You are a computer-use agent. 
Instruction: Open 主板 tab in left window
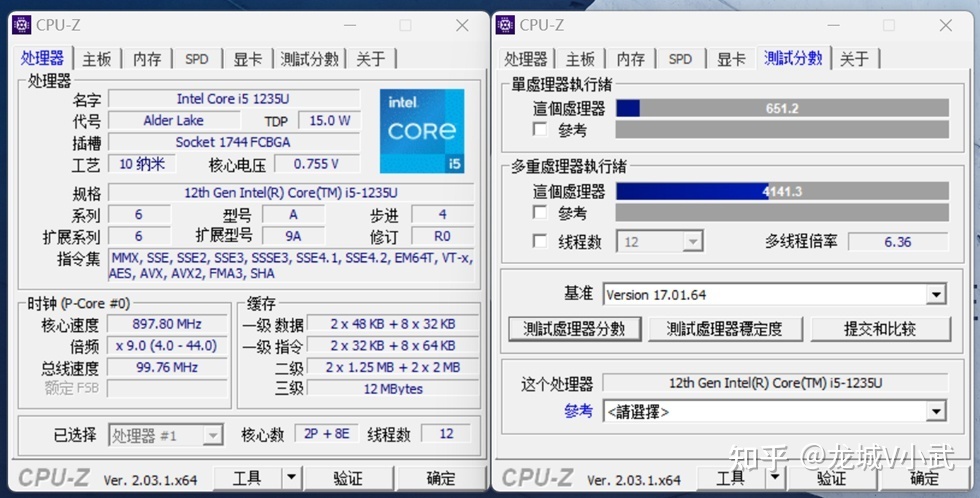pyautogui.click(x=97, y=59)
